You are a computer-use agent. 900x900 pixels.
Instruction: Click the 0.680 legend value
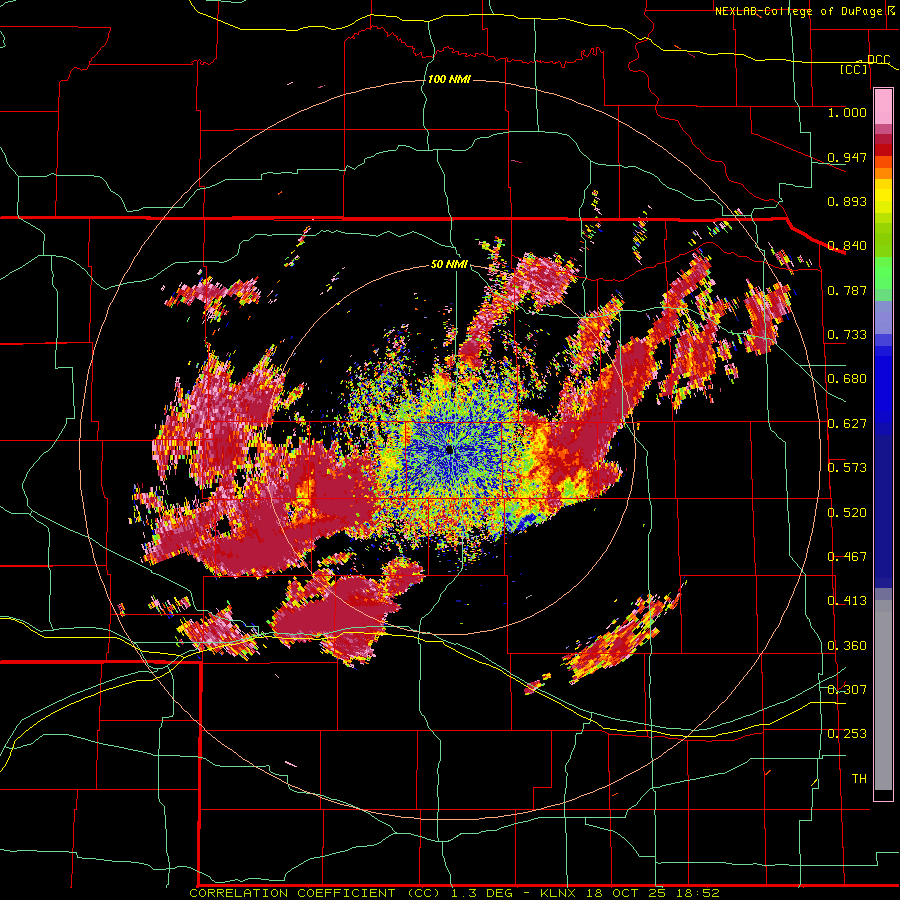tap(847, 379)
